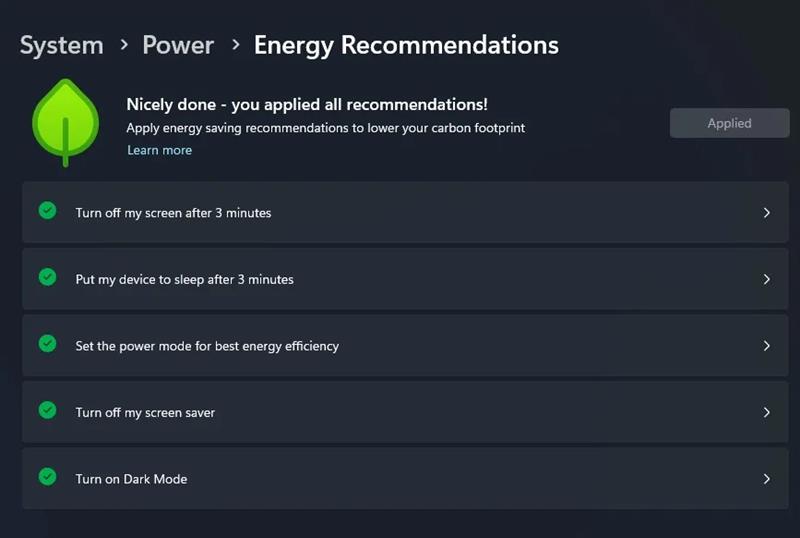This screenshot has height=538, width=800.
Task: Navigate to Power in breadcrumb
Action: [178, 46]
